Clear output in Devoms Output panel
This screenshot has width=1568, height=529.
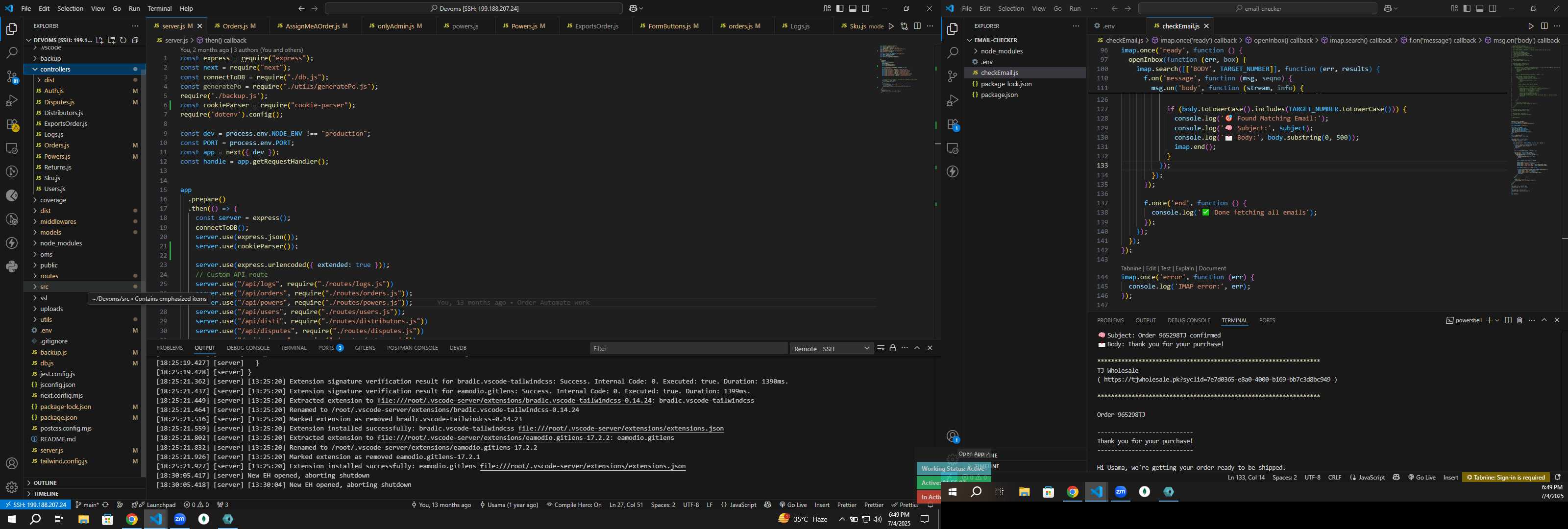[x=880, y=348]
